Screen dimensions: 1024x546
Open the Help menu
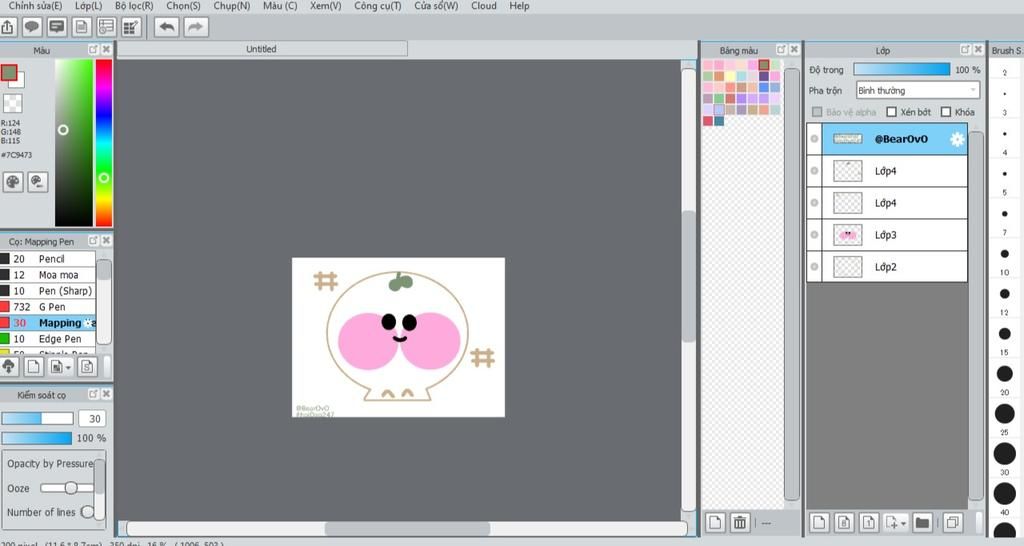[519, 6]
